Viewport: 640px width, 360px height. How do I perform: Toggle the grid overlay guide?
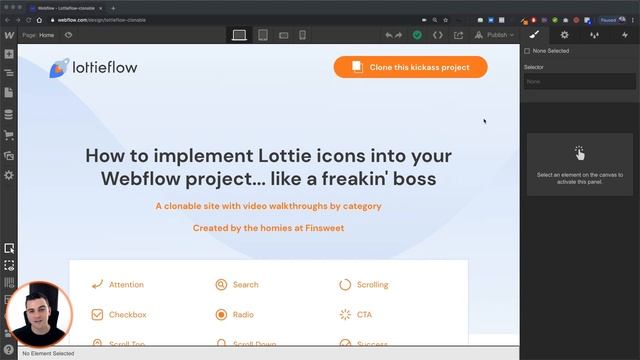(x=9, y=282)
